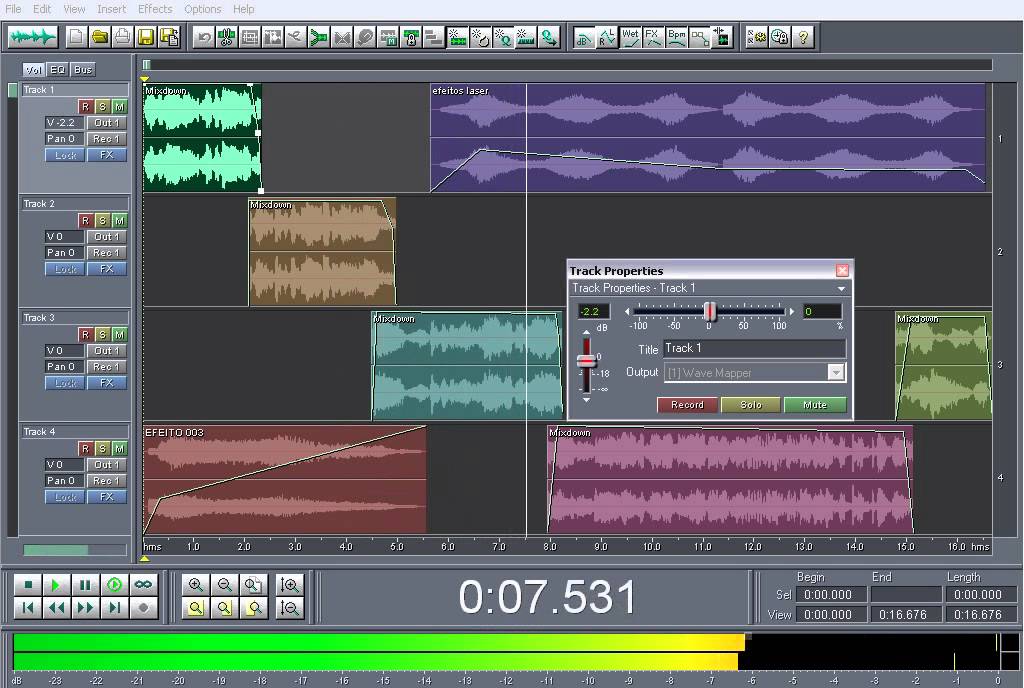Click the Title field containing Track 1
1024x688 pixels.
[754, 349]
